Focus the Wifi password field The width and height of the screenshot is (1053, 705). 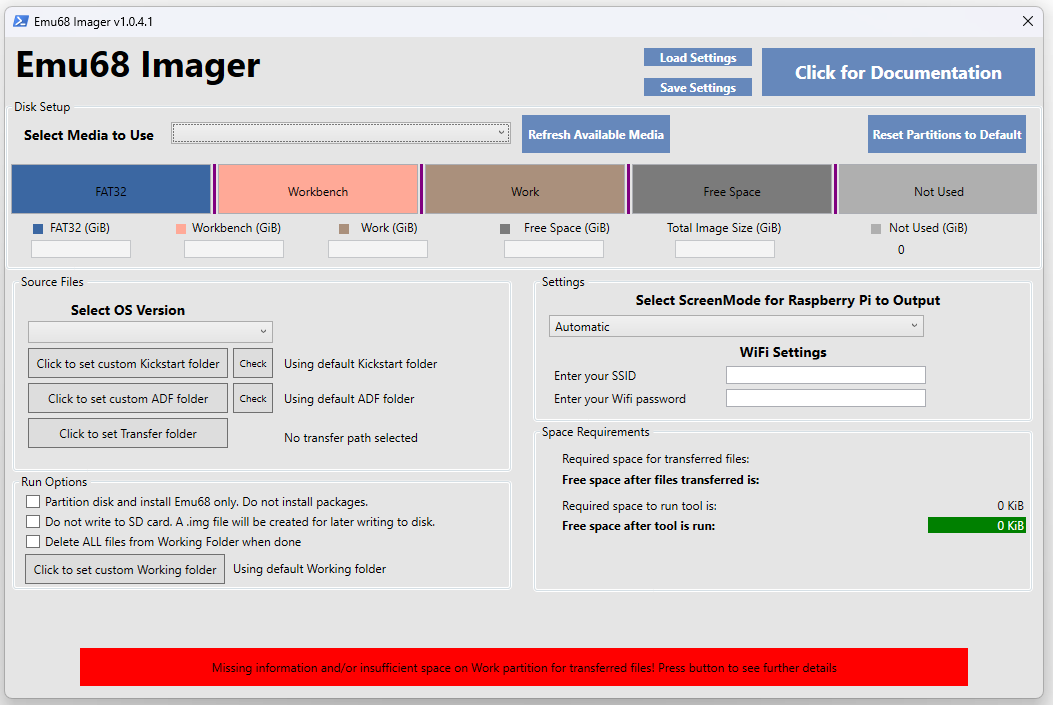click(825, 398)
